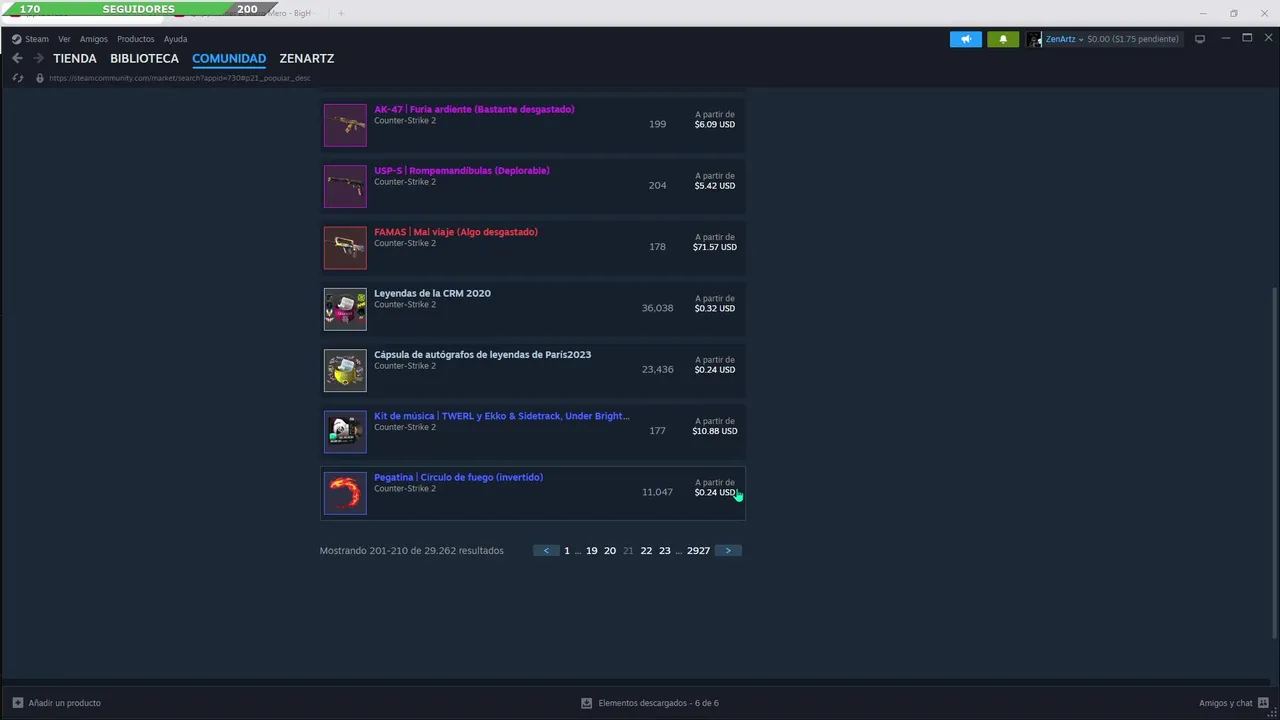The width and height of the screenshot is (1280, 720).
Task: Open the Productos menu
Action: 136,39
